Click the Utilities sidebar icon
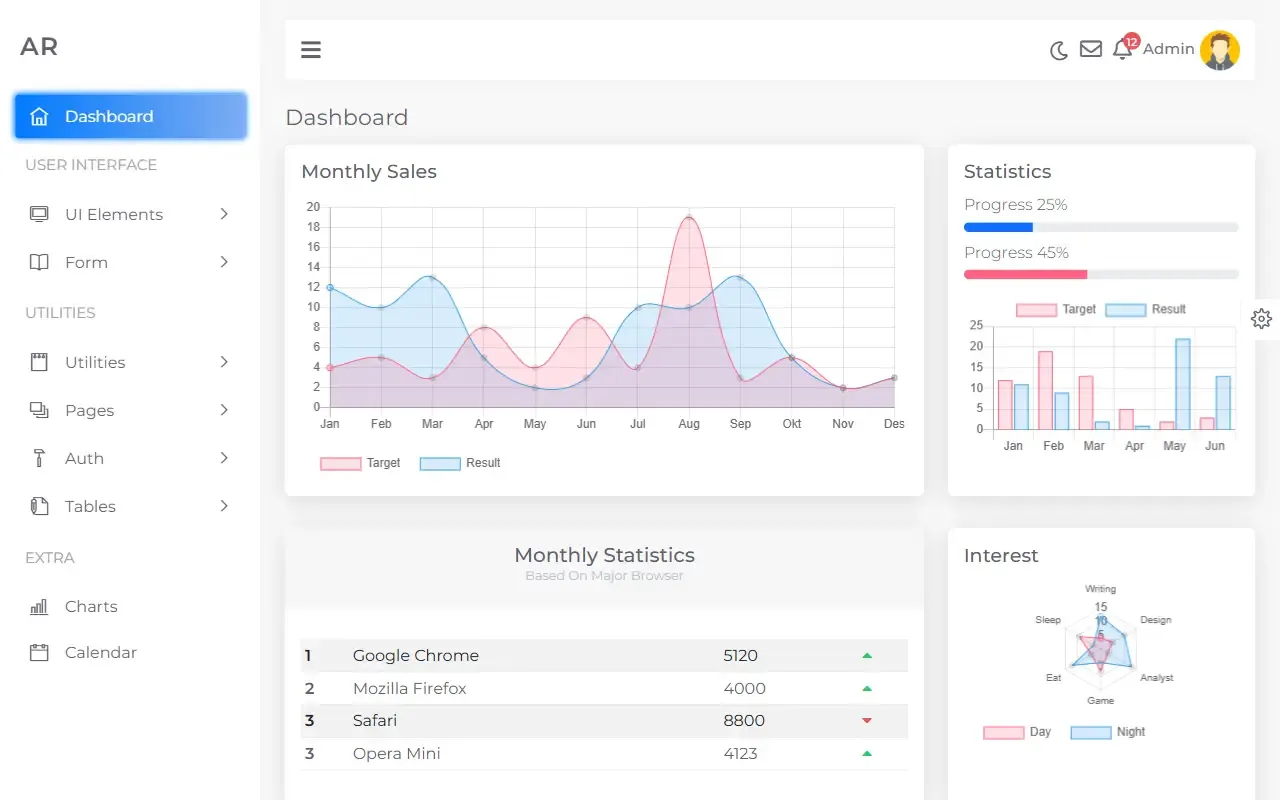The width and height of the screenshot is (1280, 800). pyautogui.click(x=39, y=362)
